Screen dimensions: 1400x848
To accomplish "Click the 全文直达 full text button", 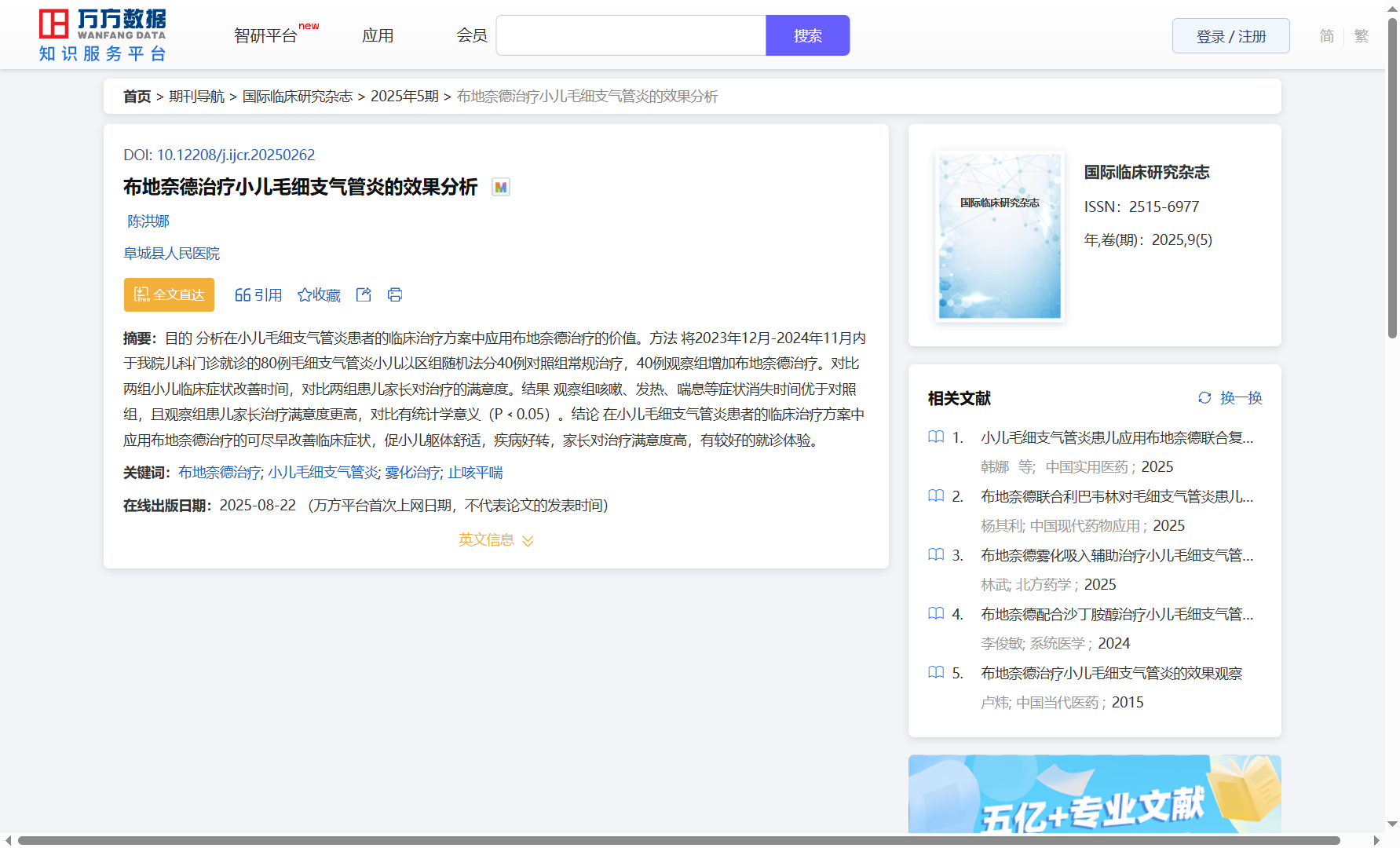I will (169, 294).
